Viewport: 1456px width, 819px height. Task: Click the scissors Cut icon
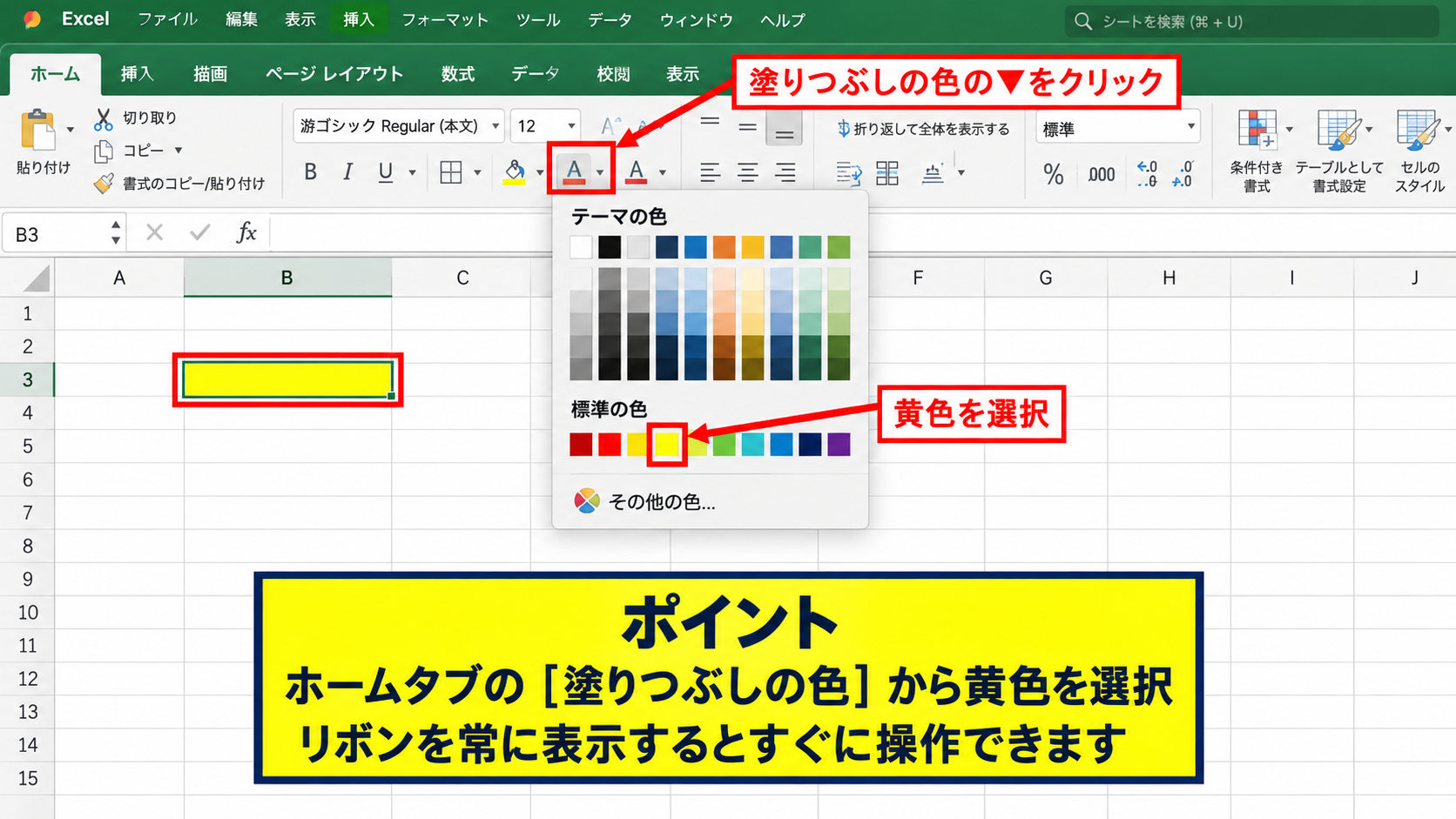pos(104,118)
